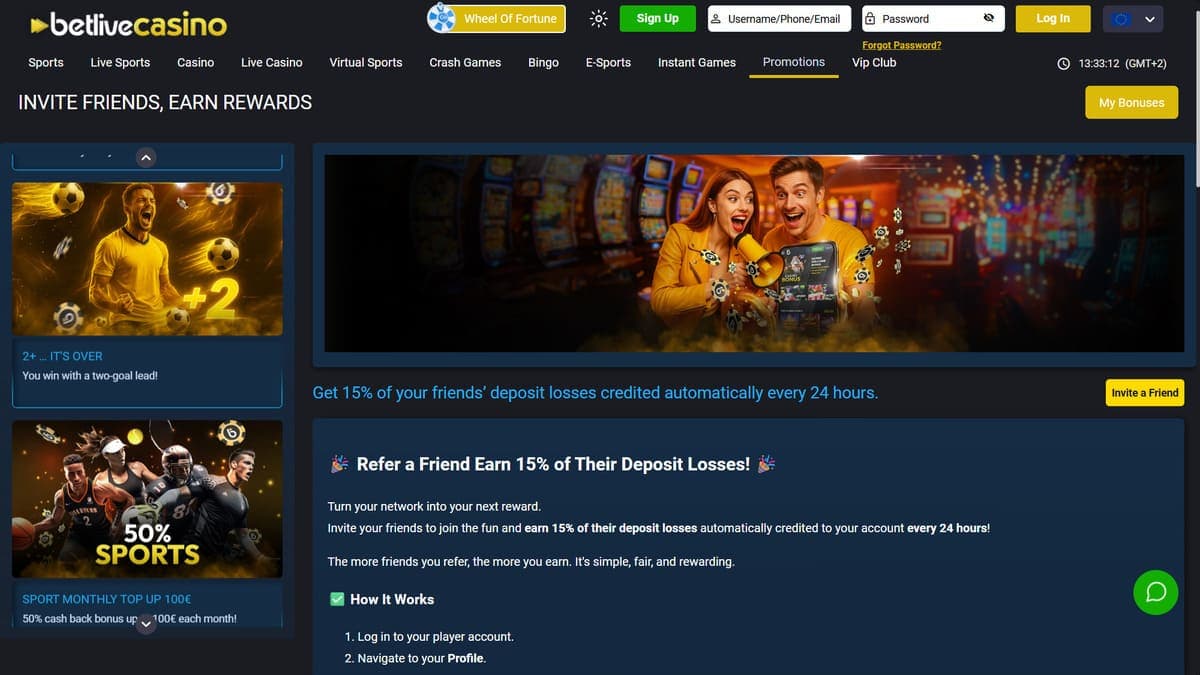Image resolution: width=1200 pixels, height=675 pixels.
Task: Click the betlivecasino logo
Action: [128, 24]
